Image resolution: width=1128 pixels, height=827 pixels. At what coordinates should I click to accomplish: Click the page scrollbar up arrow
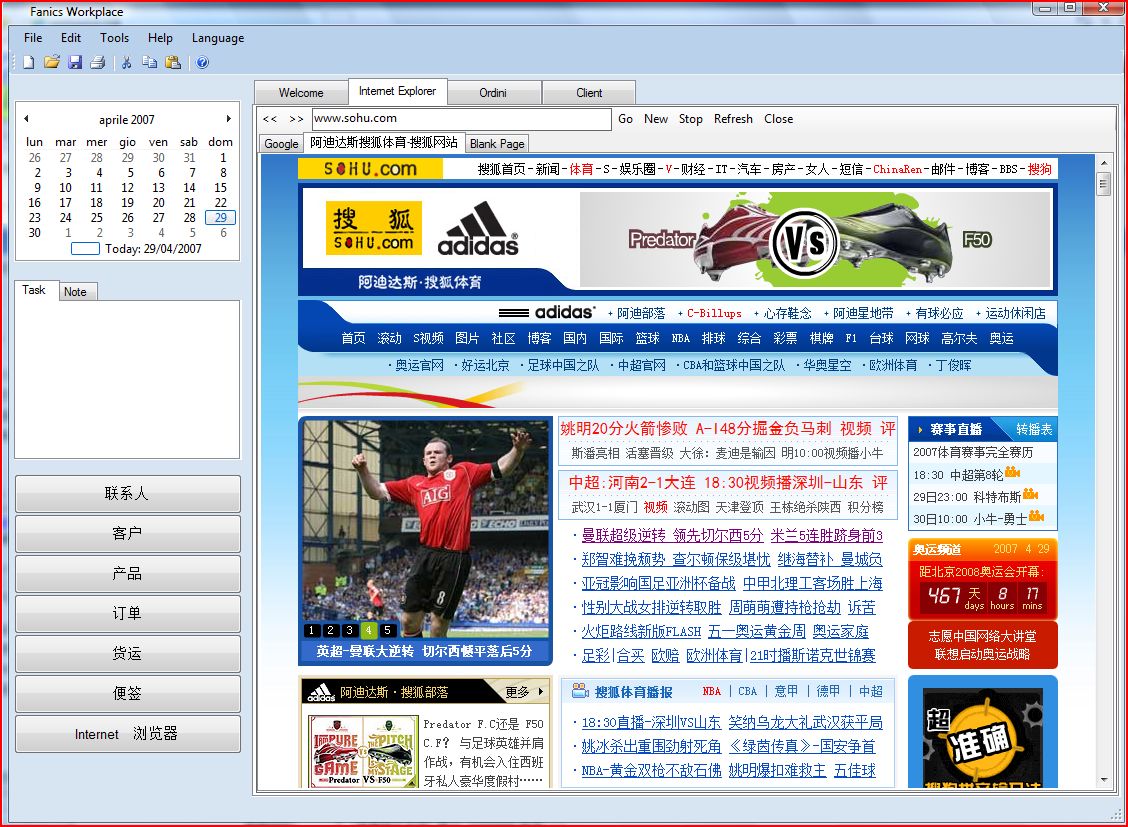click(1104, 163)
